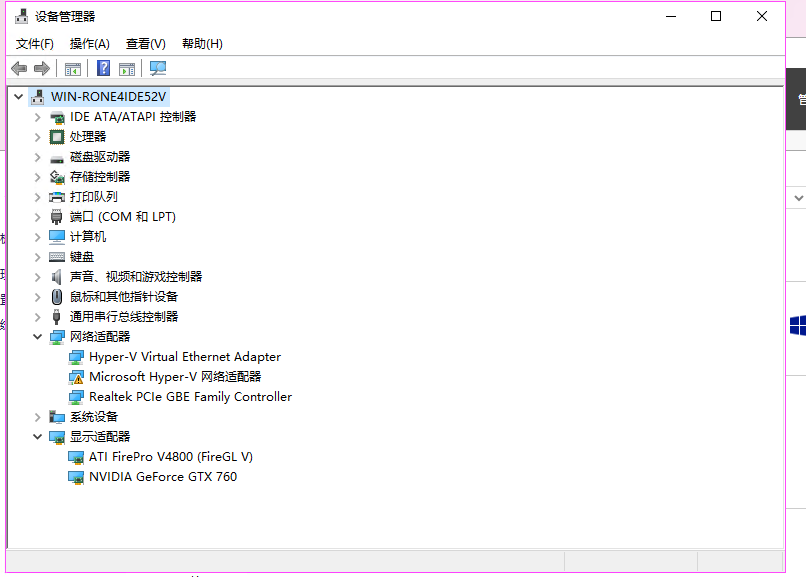Click the 计算机 monitor icon
806x577 pixels.
pyautogui.click(x=57, y=237)
